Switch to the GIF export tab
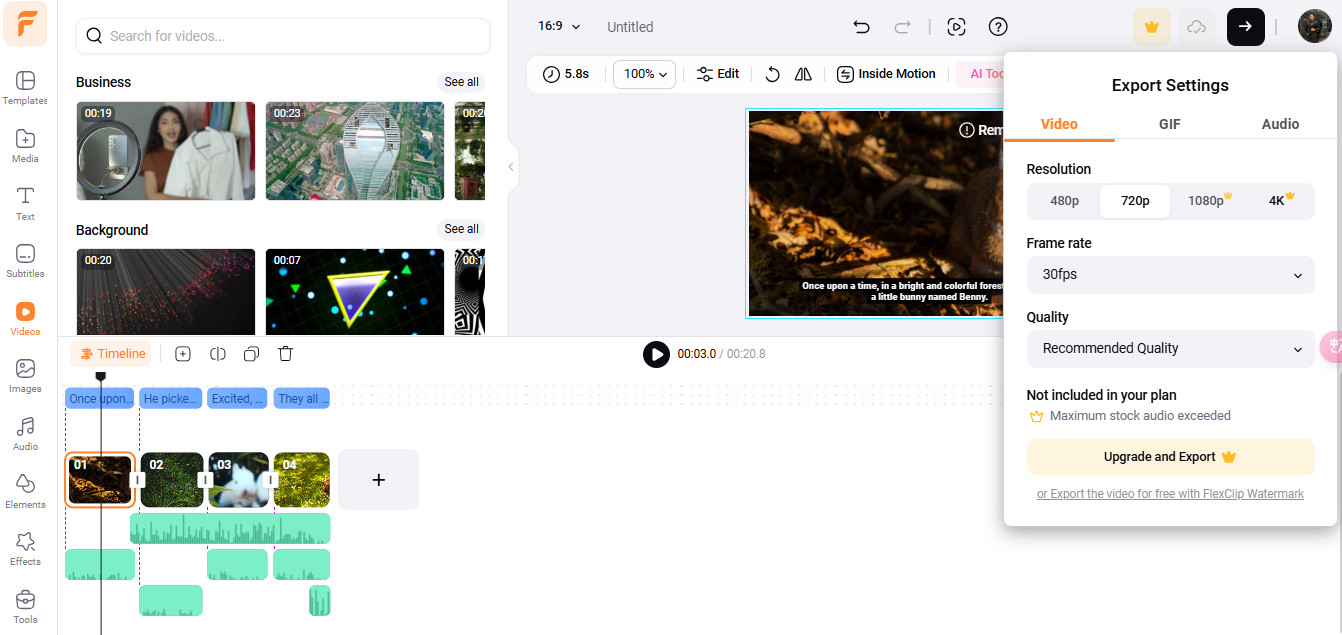Viewport: 1342px width, 635px height. click(1169, 124)
